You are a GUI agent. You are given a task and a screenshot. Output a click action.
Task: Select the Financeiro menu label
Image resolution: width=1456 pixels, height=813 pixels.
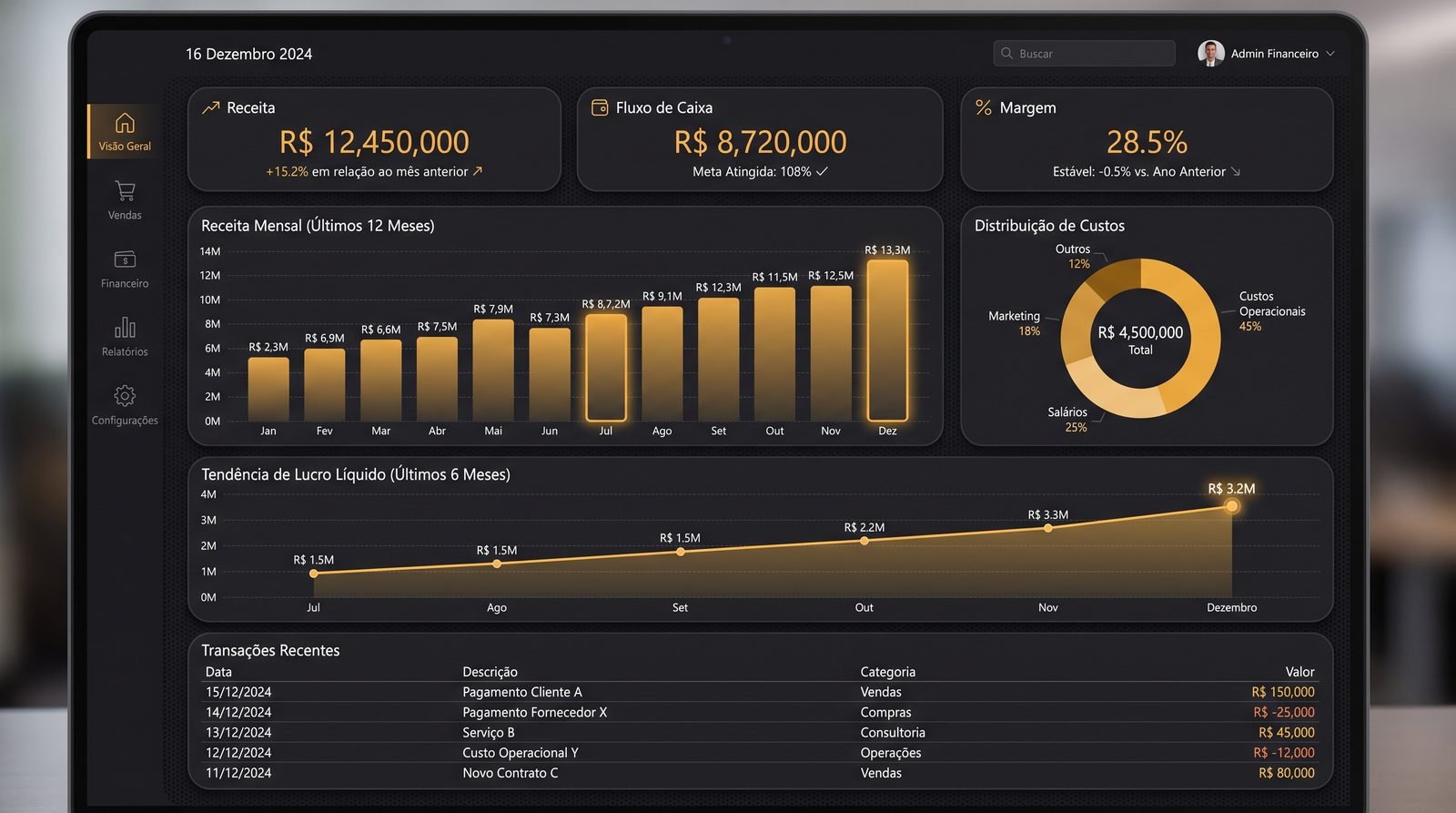click(125, 283)
